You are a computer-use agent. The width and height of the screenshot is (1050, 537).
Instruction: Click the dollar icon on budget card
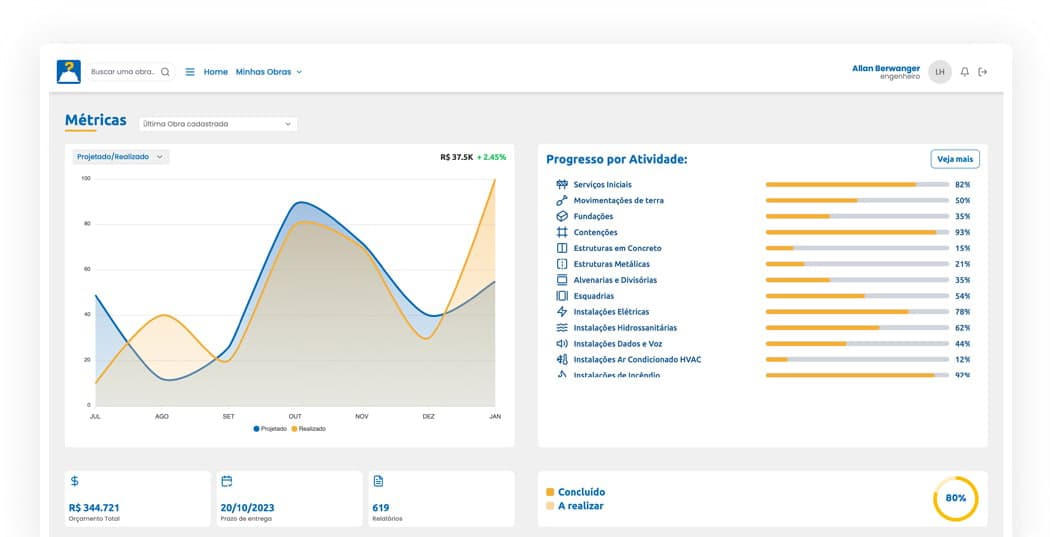click(x=74, y=481)
